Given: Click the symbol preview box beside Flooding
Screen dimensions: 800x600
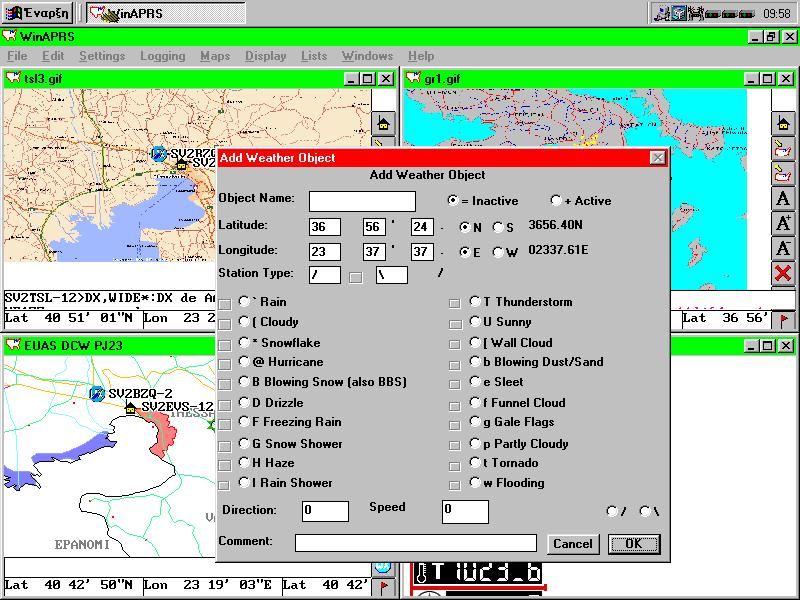Looking at the screenshot, I should [455, 485].
